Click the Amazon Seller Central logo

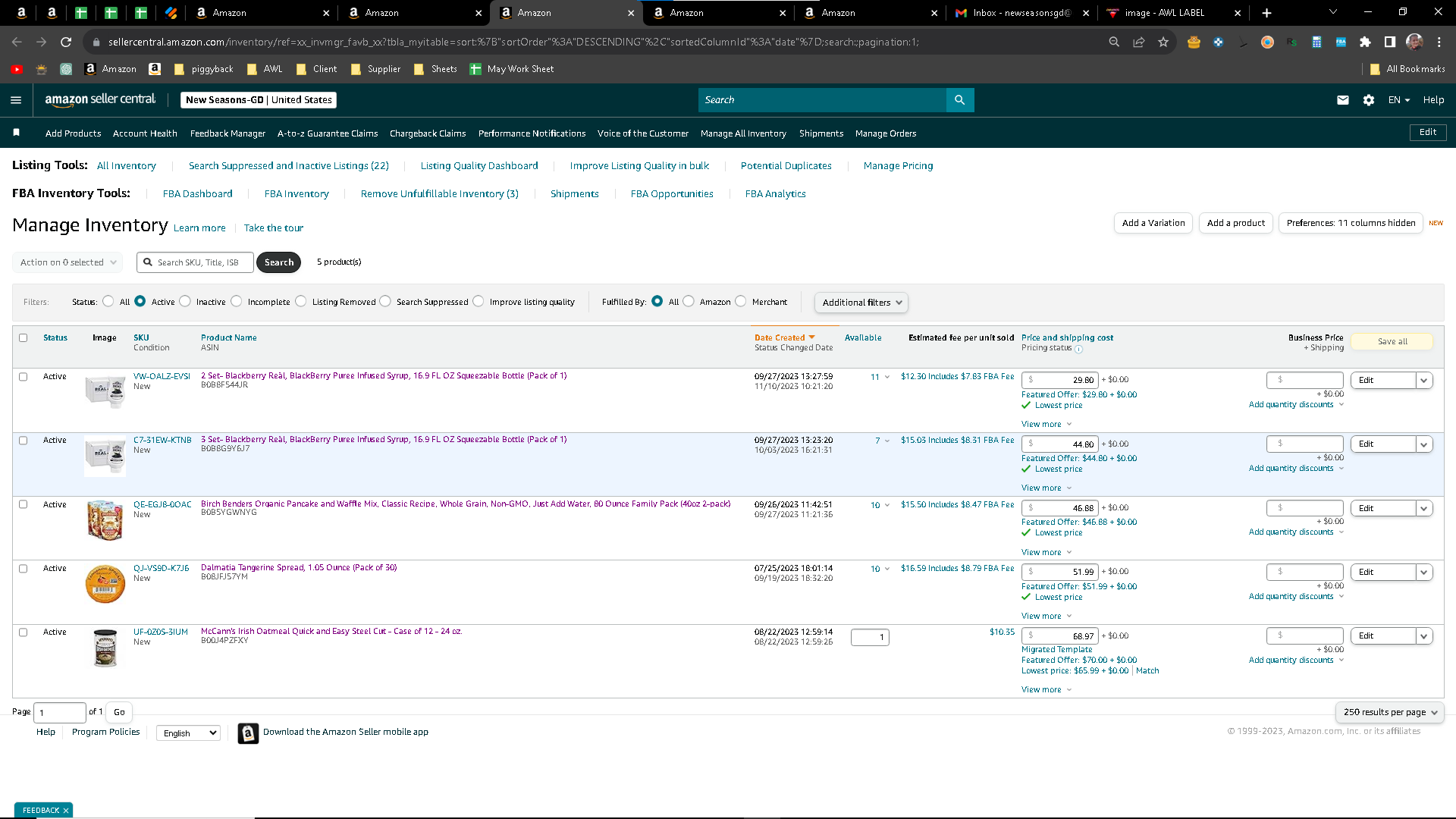pyautogui.click(x=100, y=99)
